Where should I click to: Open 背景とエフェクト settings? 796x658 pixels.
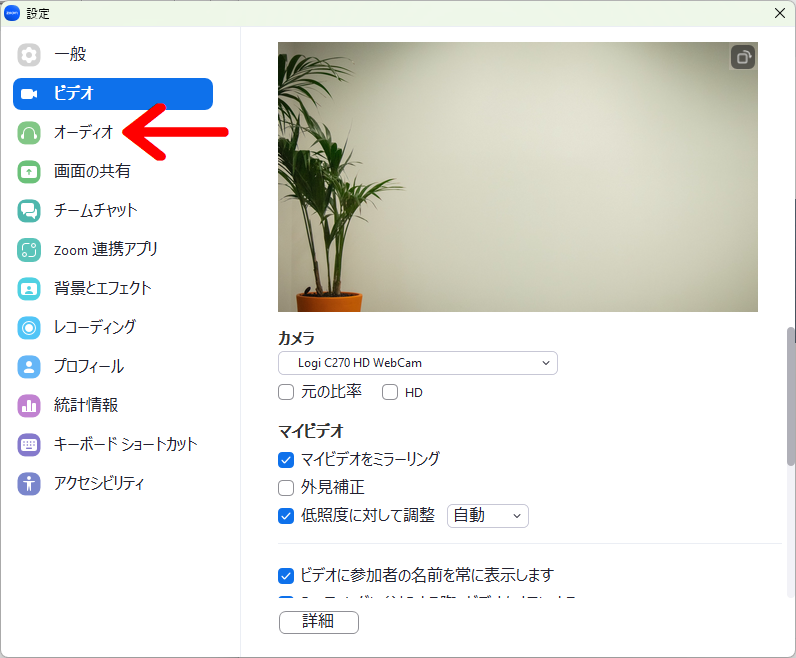pyautogui.click(x=113, y=289)
